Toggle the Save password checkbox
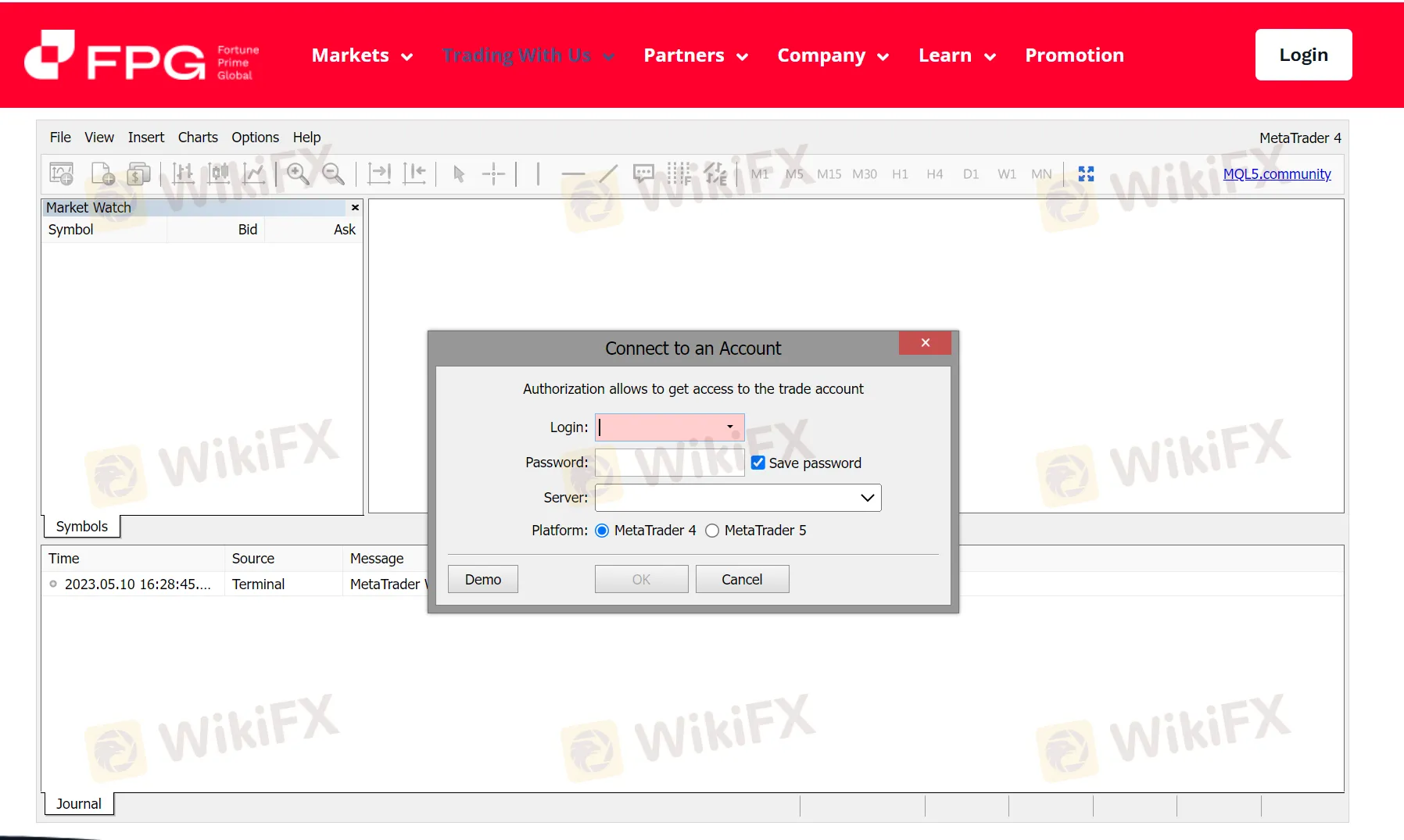The image size is (1404, 840). click(x=758, y=463)
